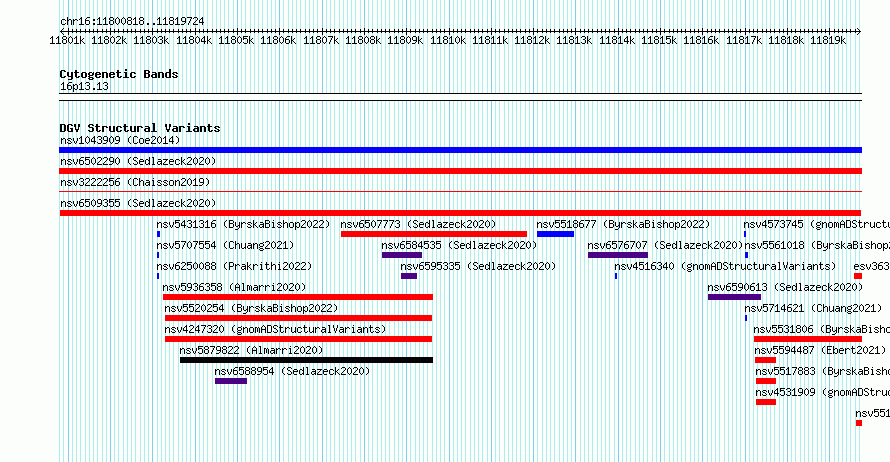
Task: Select the purple nsv6584535 Sedlazeck2020 bar
Action: (x=402, y=255)
